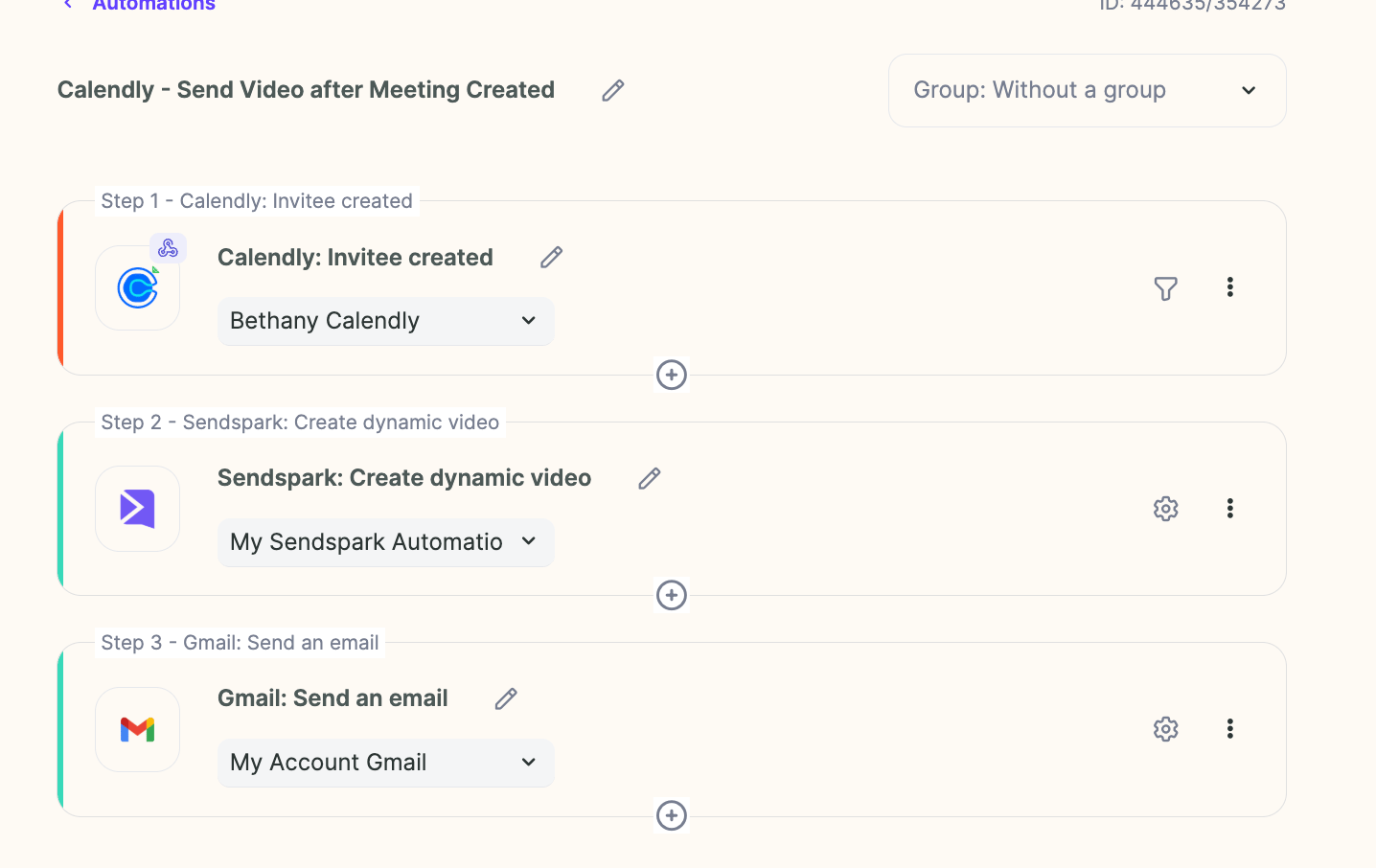Open settings gear for Gmail step

point(1165,729)
